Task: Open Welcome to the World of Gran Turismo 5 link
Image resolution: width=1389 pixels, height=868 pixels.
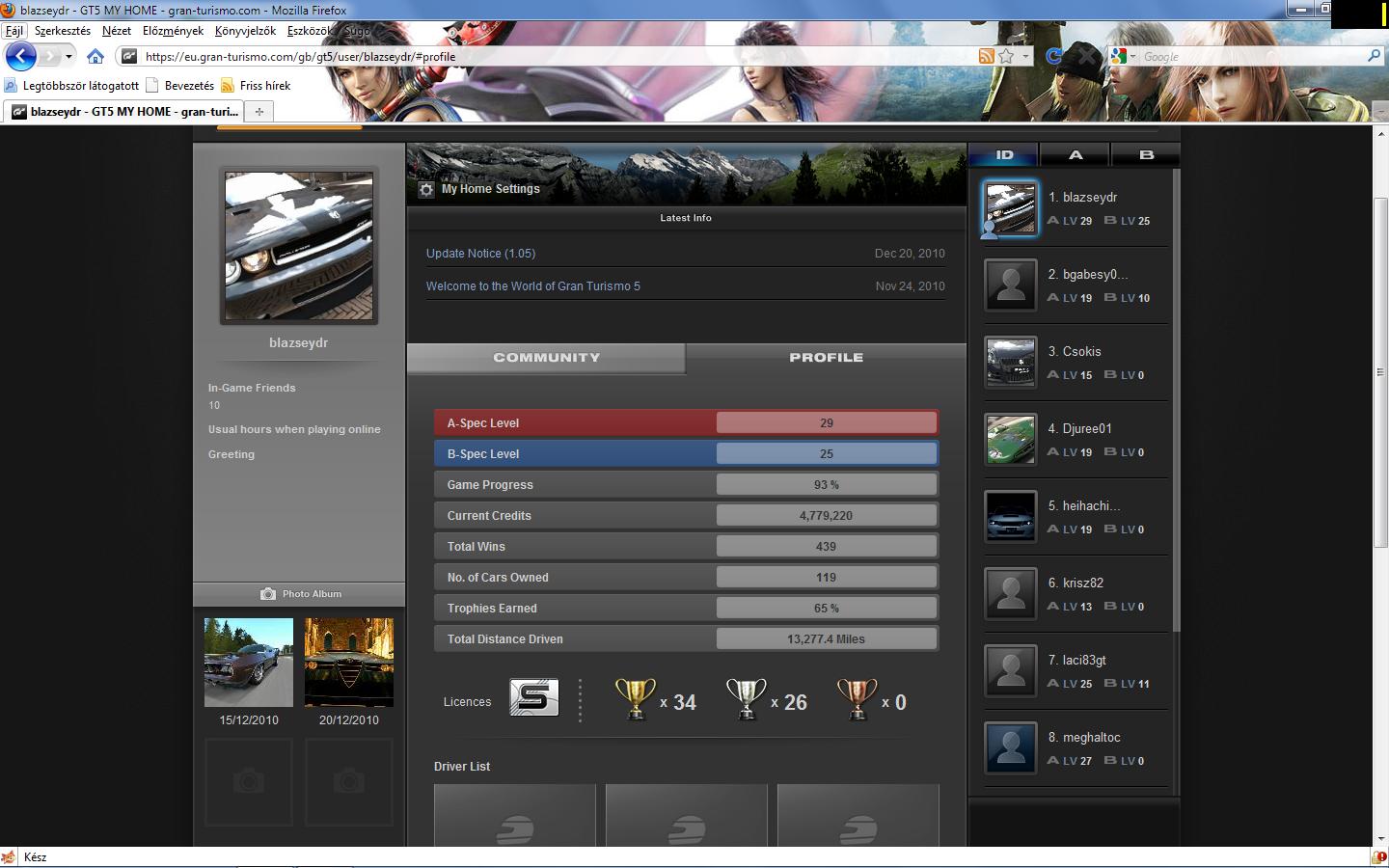Action: click(x=533, y=286)
